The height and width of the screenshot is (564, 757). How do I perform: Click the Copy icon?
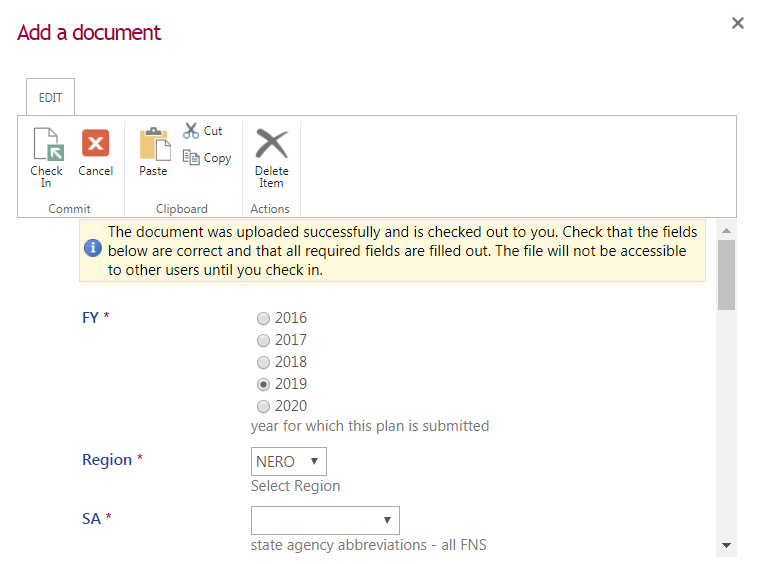click(191, 157)
